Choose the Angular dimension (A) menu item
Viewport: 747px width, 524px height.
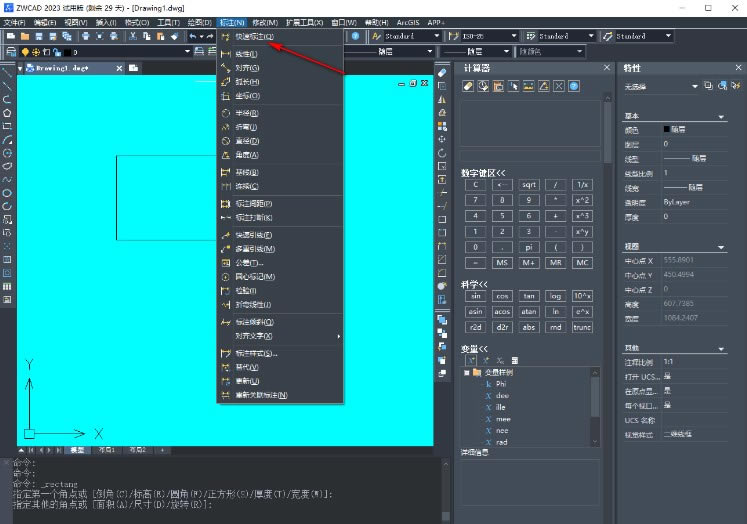tap(280, 155)
